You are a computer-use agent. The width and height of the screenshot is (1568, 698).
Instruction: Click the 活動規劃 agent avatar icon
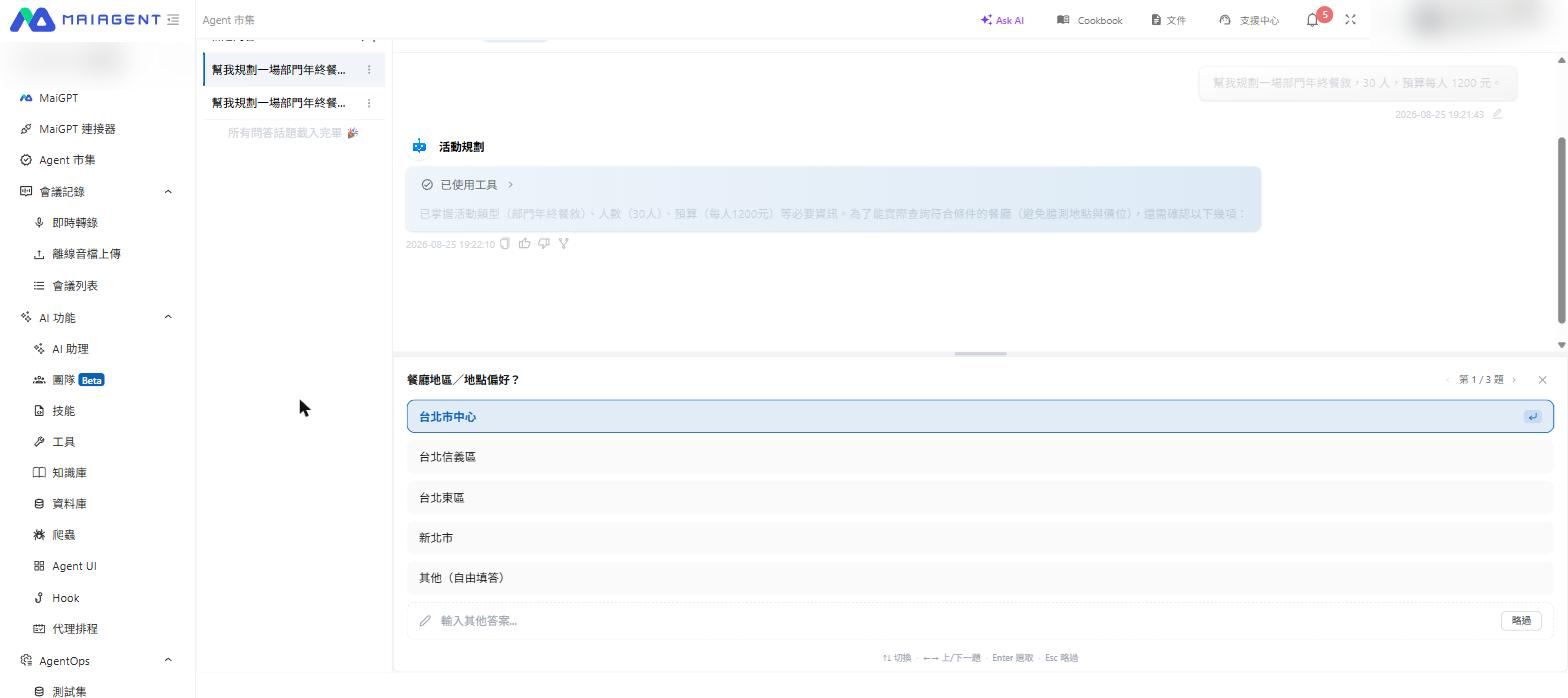[420, 146]
